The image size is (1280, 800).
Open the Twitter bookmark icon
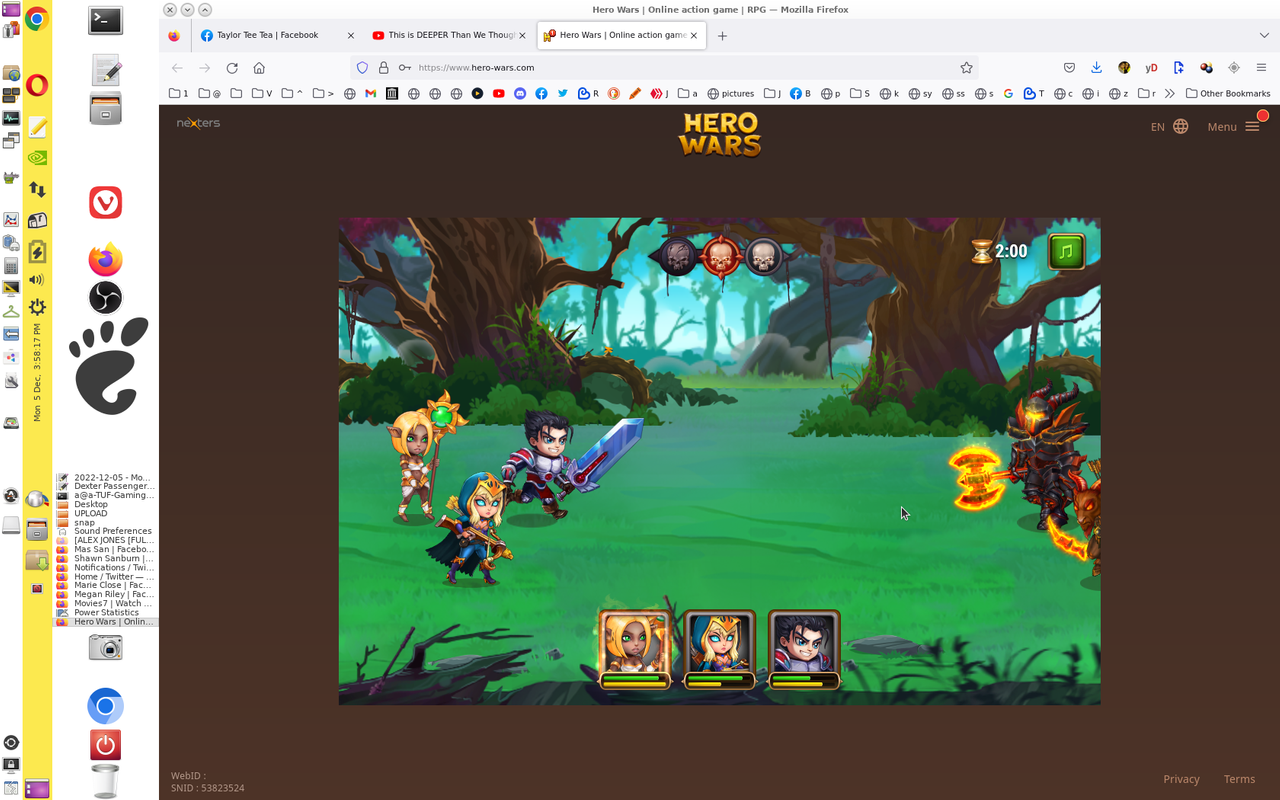(563, 94)
